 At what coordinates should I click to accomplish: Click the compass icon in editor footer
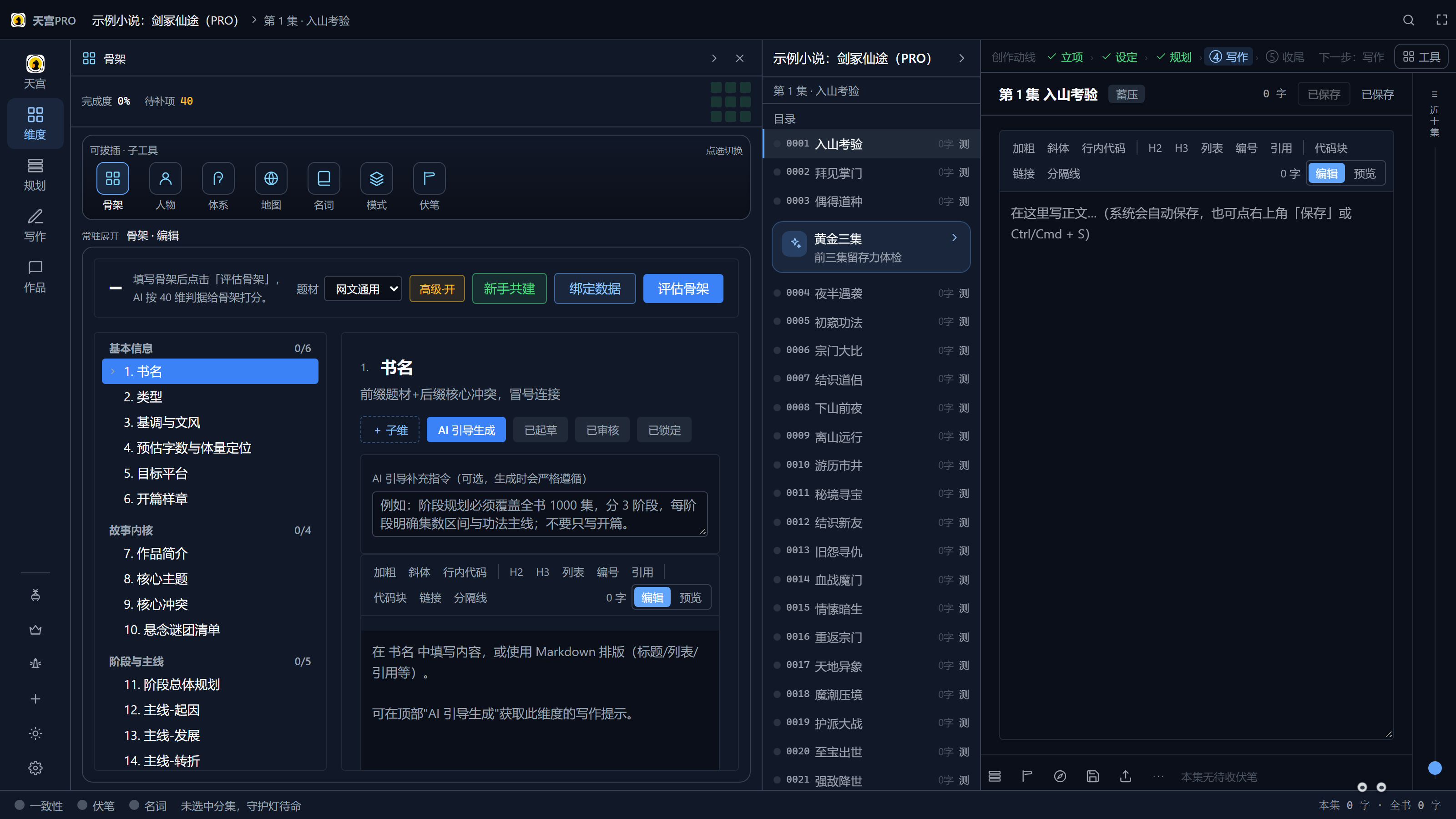[1060, 776]
